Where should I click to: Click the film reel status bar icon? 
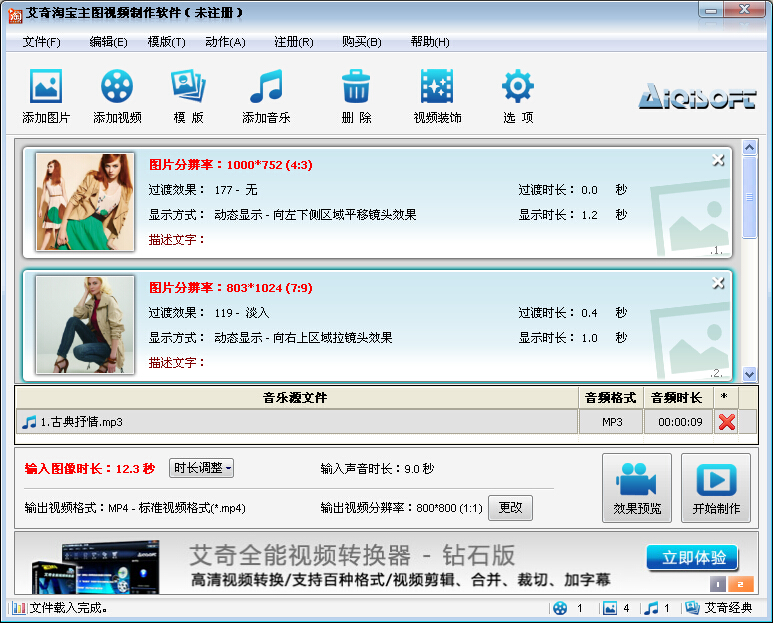(x=560, y=608)
